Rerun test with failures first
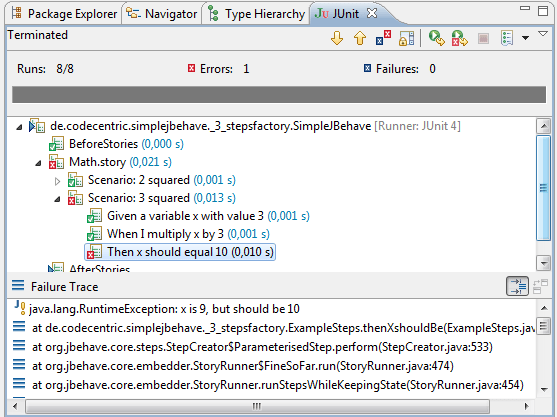The image size is (557, 417). 460,38
